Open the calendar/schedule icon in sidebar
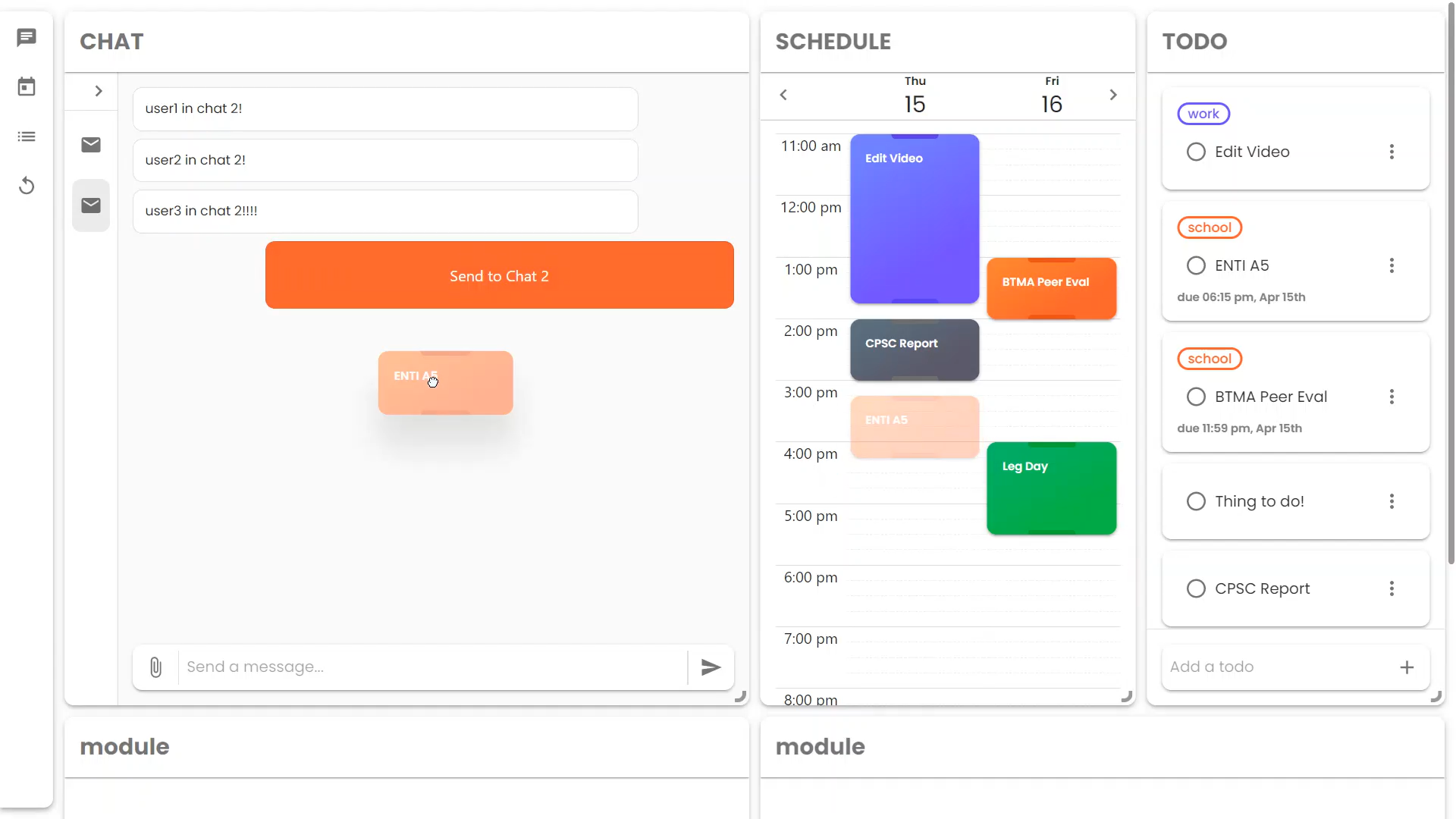1456x819 pixels. [27, 86]
